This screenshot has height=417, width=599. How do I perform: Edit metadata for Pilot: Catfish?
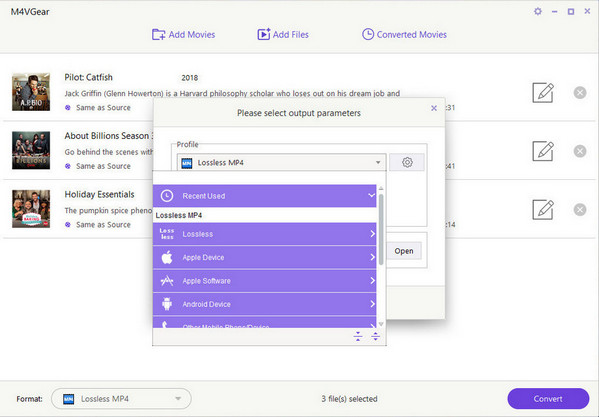pos(543,92)
